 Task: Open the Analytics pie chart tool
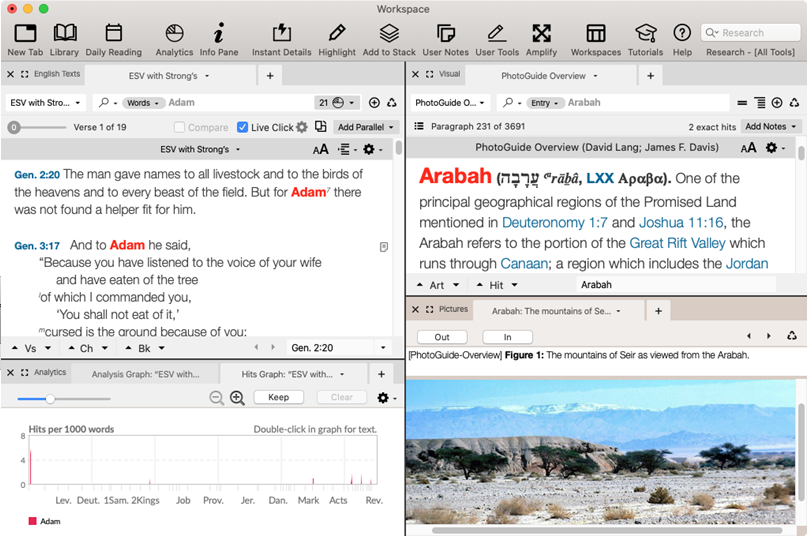174,34
